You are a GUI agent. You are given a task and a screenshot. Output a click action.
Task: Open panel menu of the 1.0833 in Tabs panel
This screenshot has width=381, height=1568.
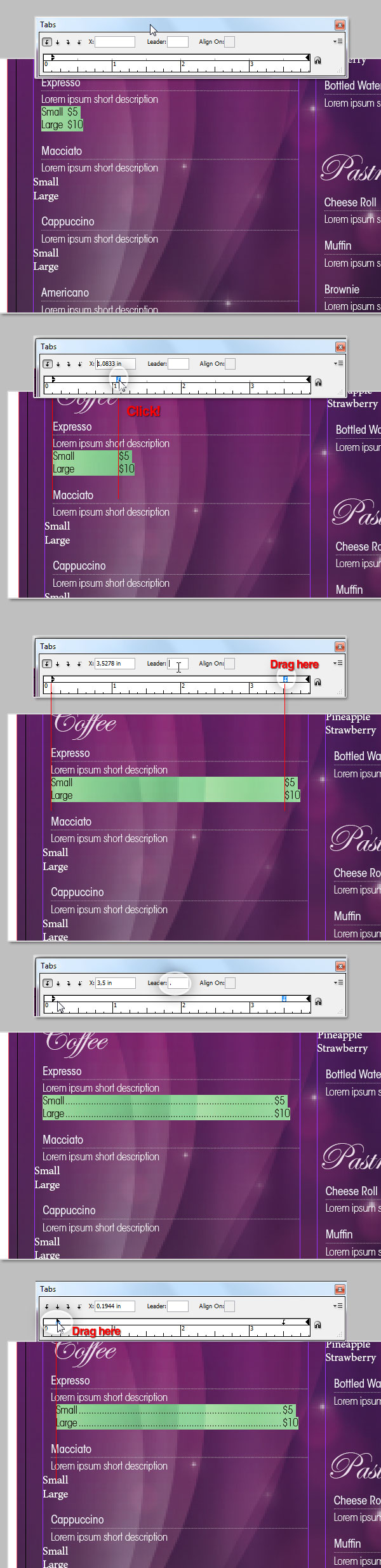[x=339, y=363]
